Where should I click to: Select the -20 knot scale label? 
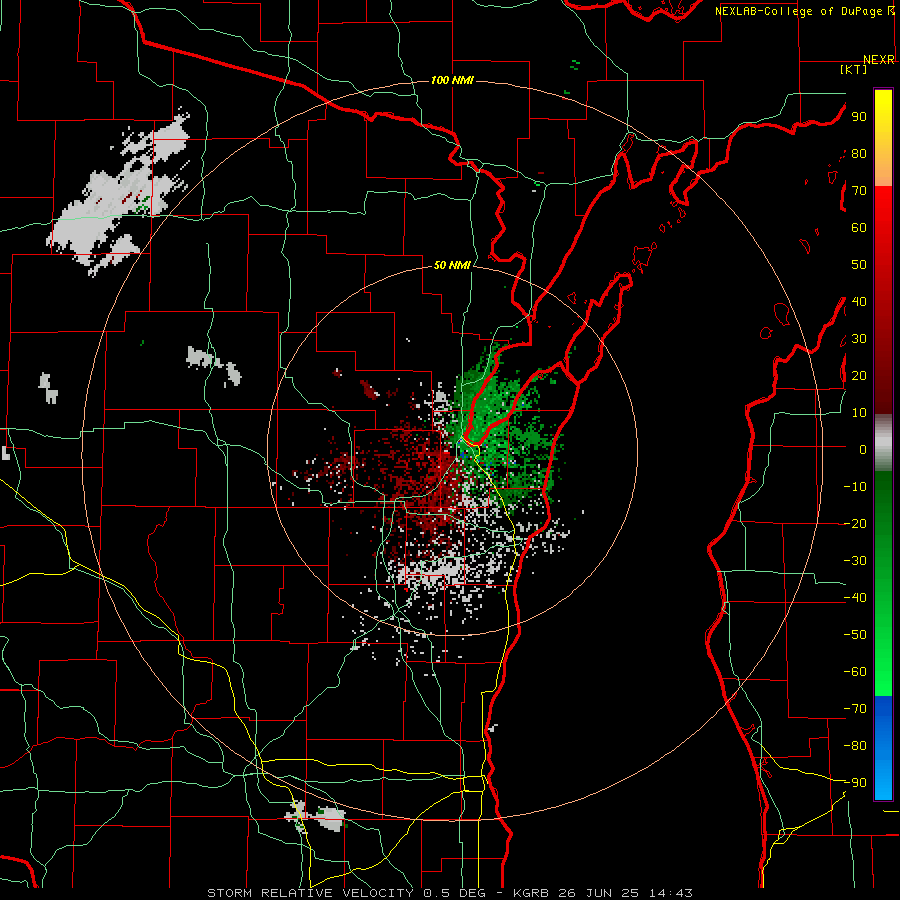pyautogui.click(x=855, y=523)
